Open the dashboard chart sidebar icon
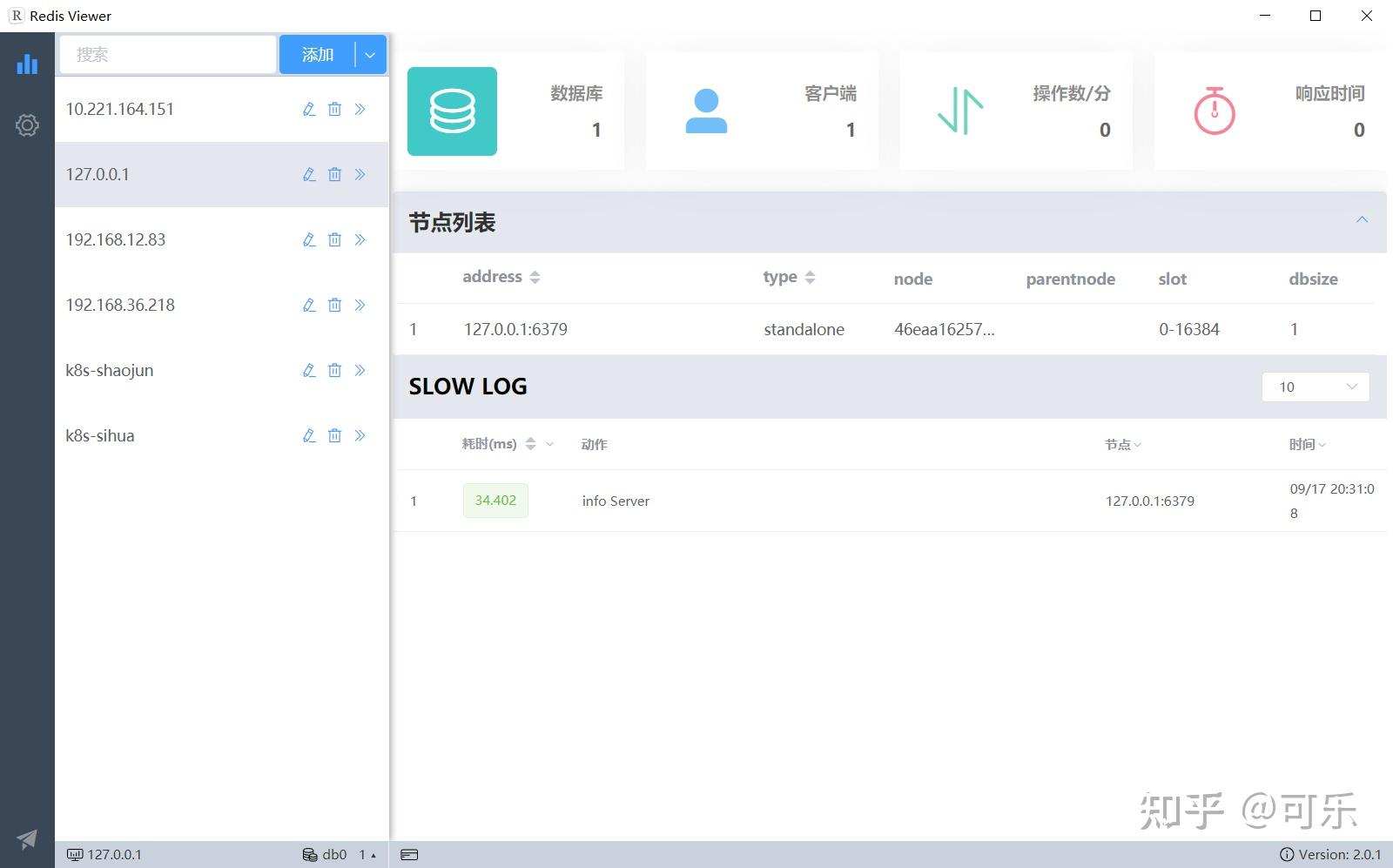The width and height of the screenshot is (1393, 868). pyautogui.click(x=27, y=64)
